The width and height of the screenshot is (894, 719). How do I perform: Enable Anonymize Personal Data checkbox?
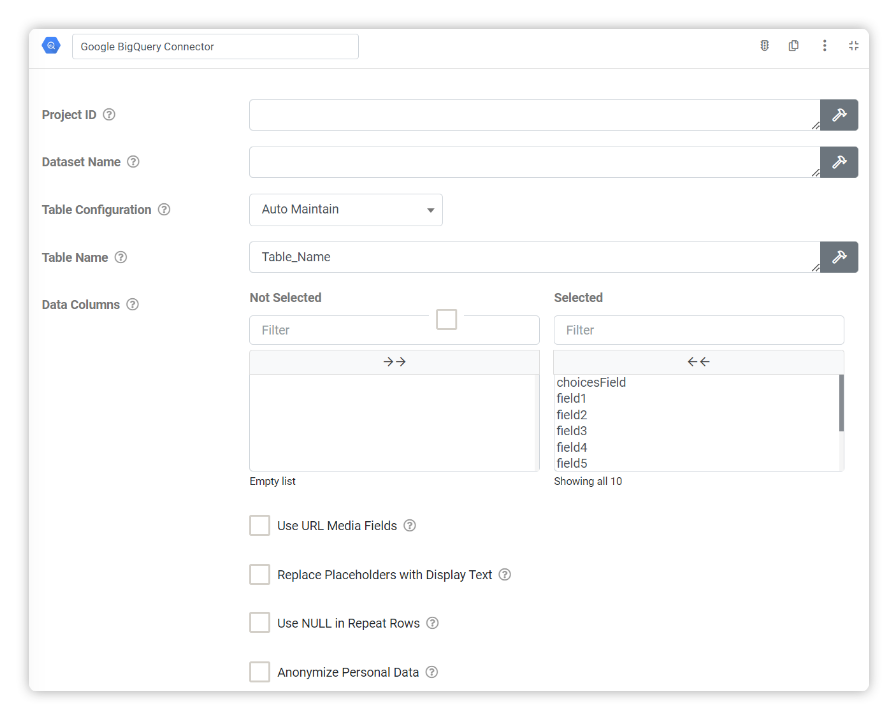[259, 672]
